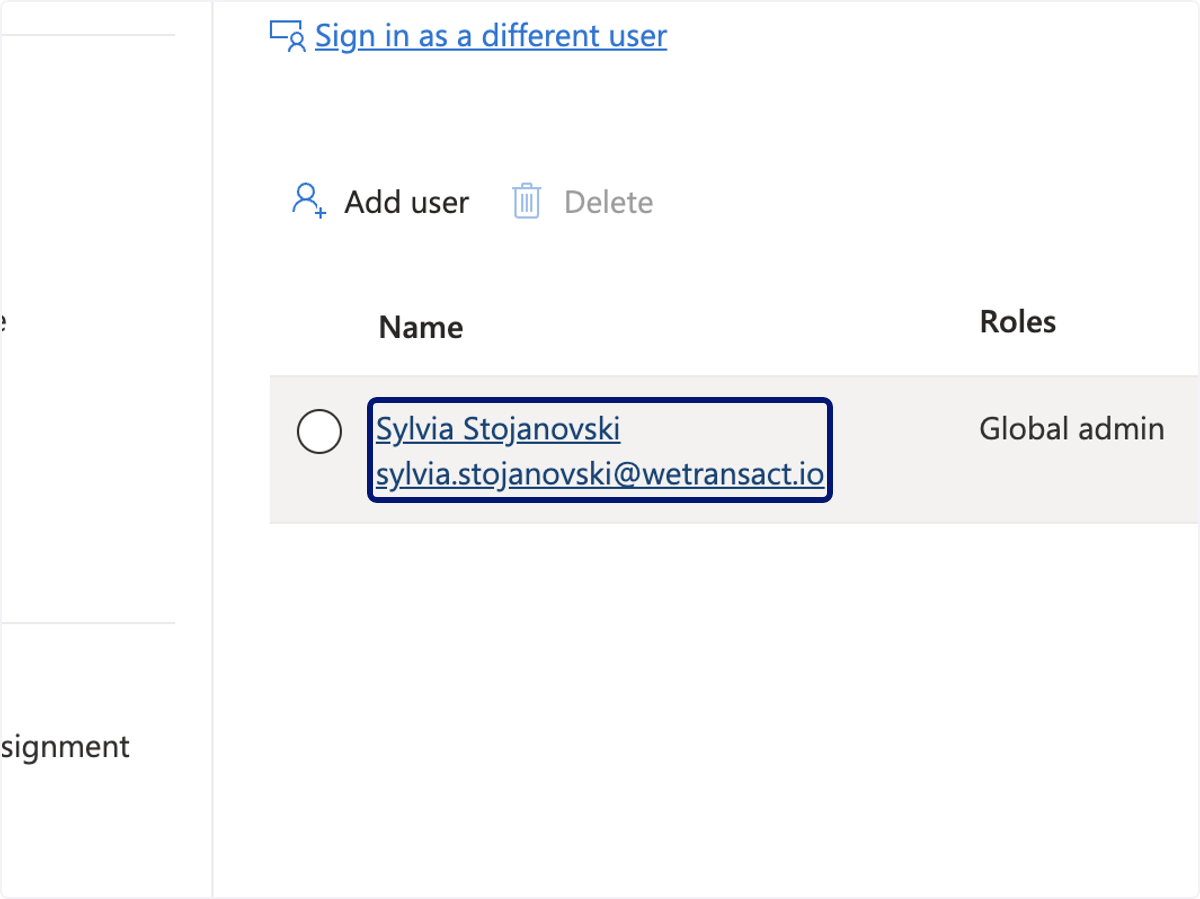The image size is (1200, 899).
Task: Open the Sylvia Stojanovski name link
Action: [x=498, y=429]
